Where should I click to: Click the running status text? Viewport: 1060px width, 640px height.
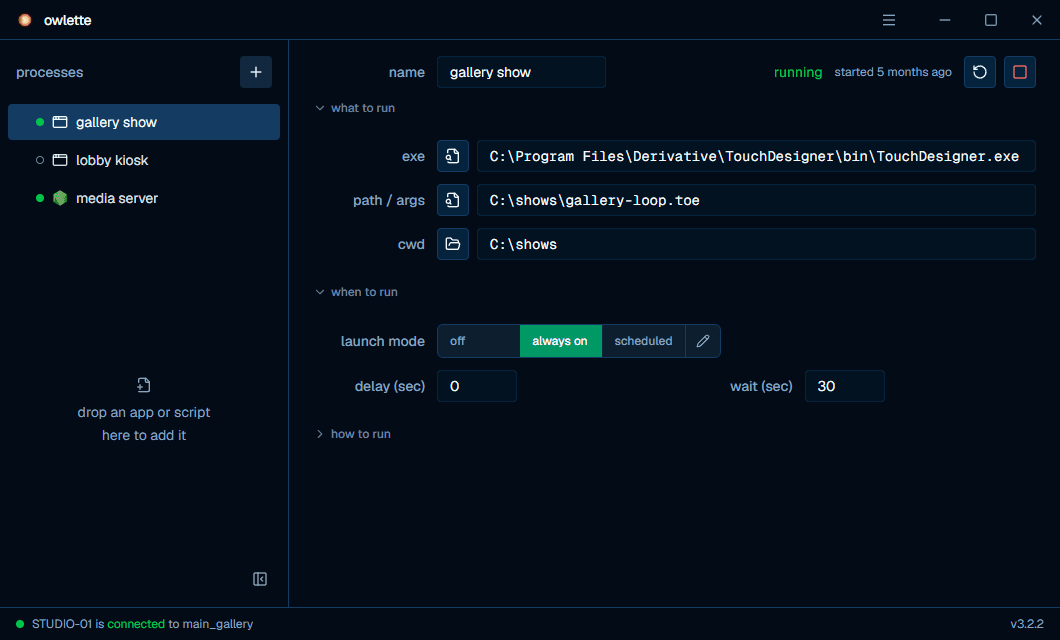[798, 72]
